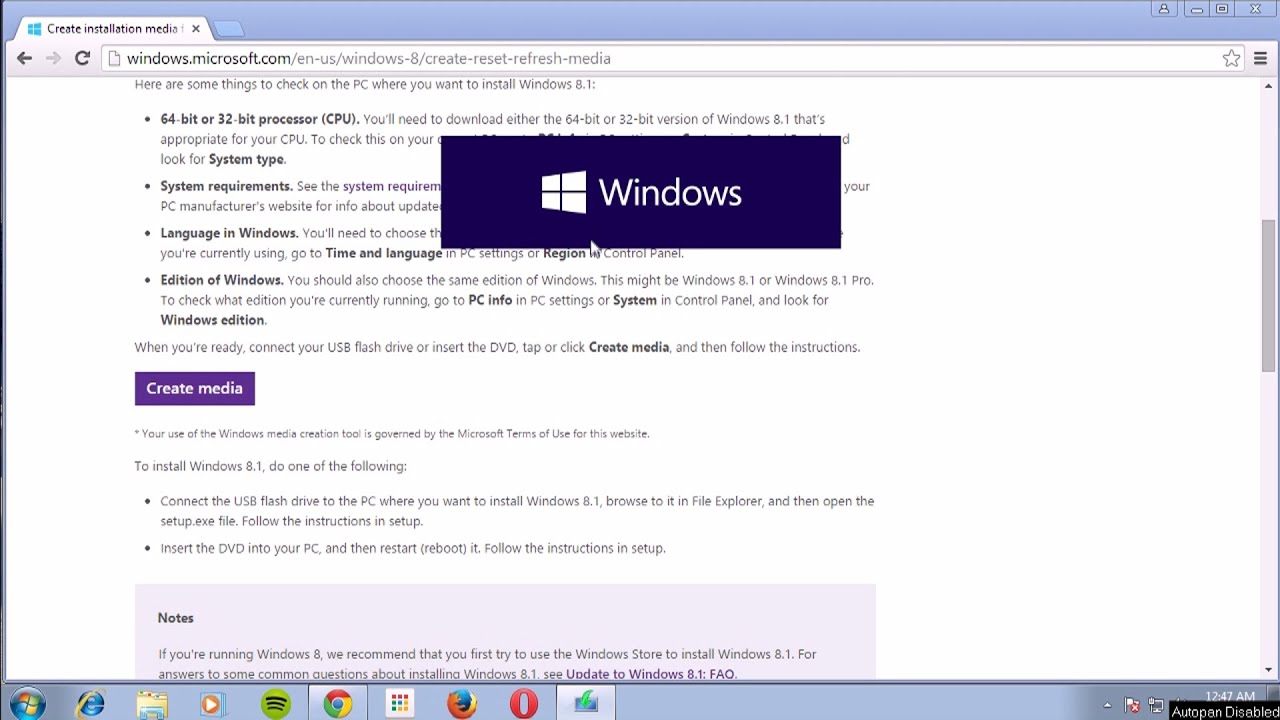Screen dimensions: 1280x720
Task: Click the vertical scrollbar thumb
Action: point(1269,294)
